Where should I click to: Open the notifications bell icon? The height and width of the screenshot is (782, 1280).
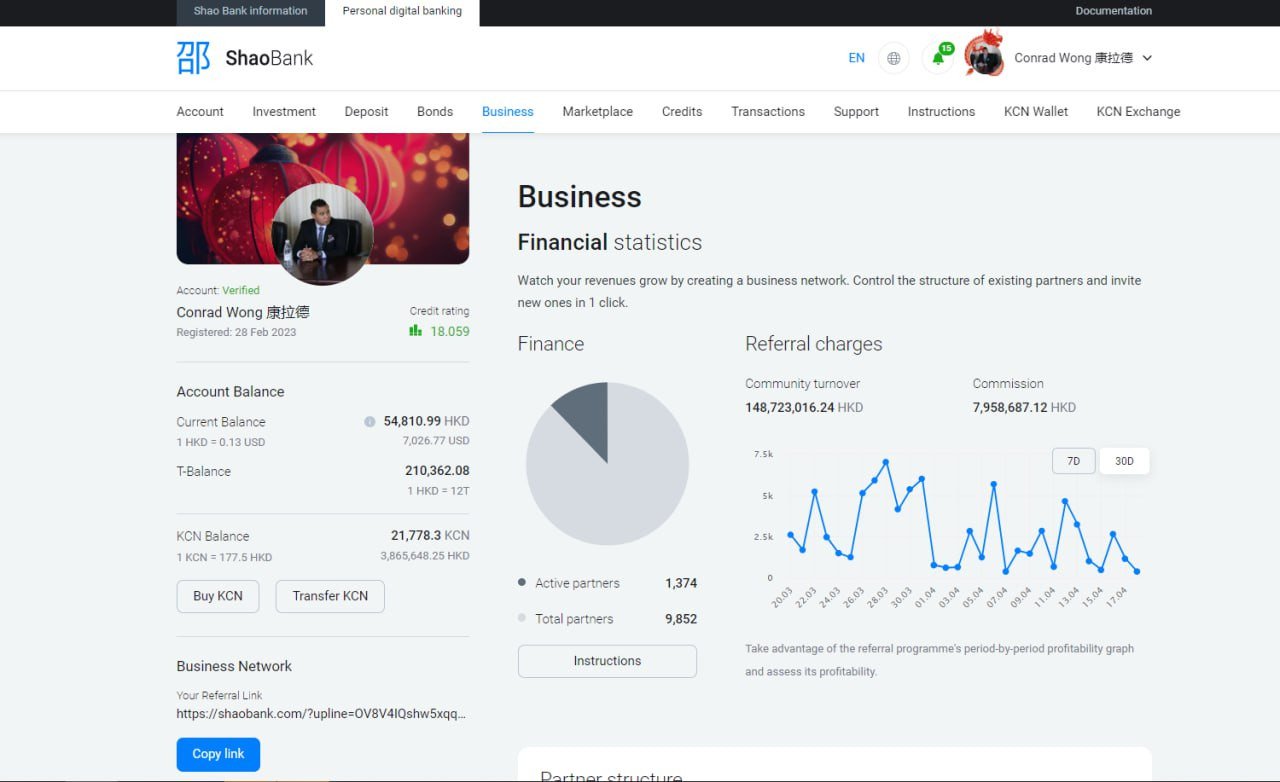tap(938, 58)
